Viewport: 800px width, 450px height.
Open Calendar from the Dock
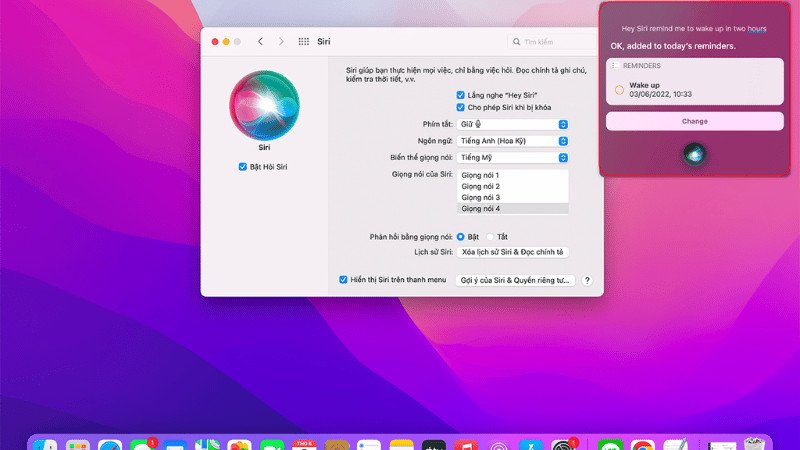click(x=304, y=445)
